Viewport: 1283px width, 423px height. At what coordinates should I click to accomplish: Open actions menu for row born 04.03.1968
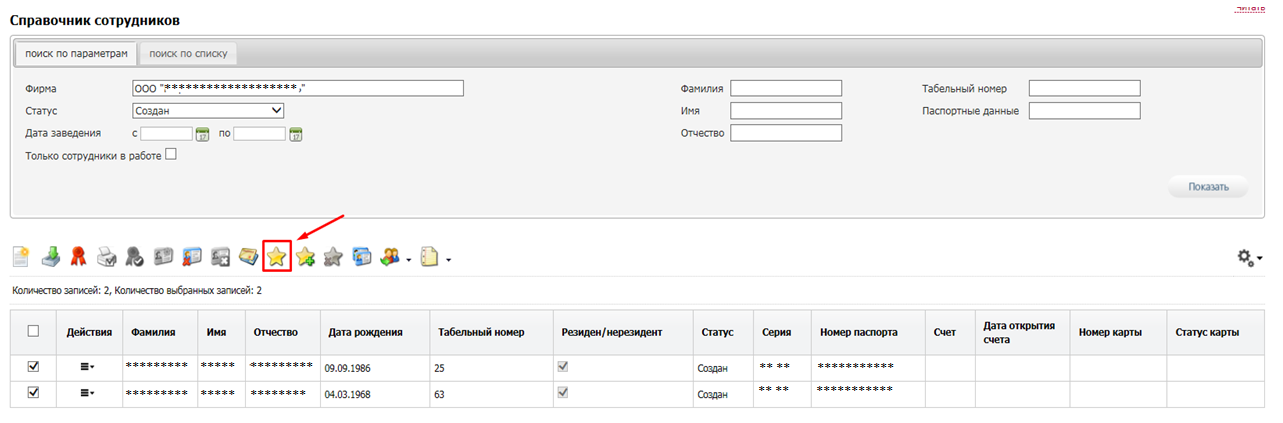tap(88, 393)
